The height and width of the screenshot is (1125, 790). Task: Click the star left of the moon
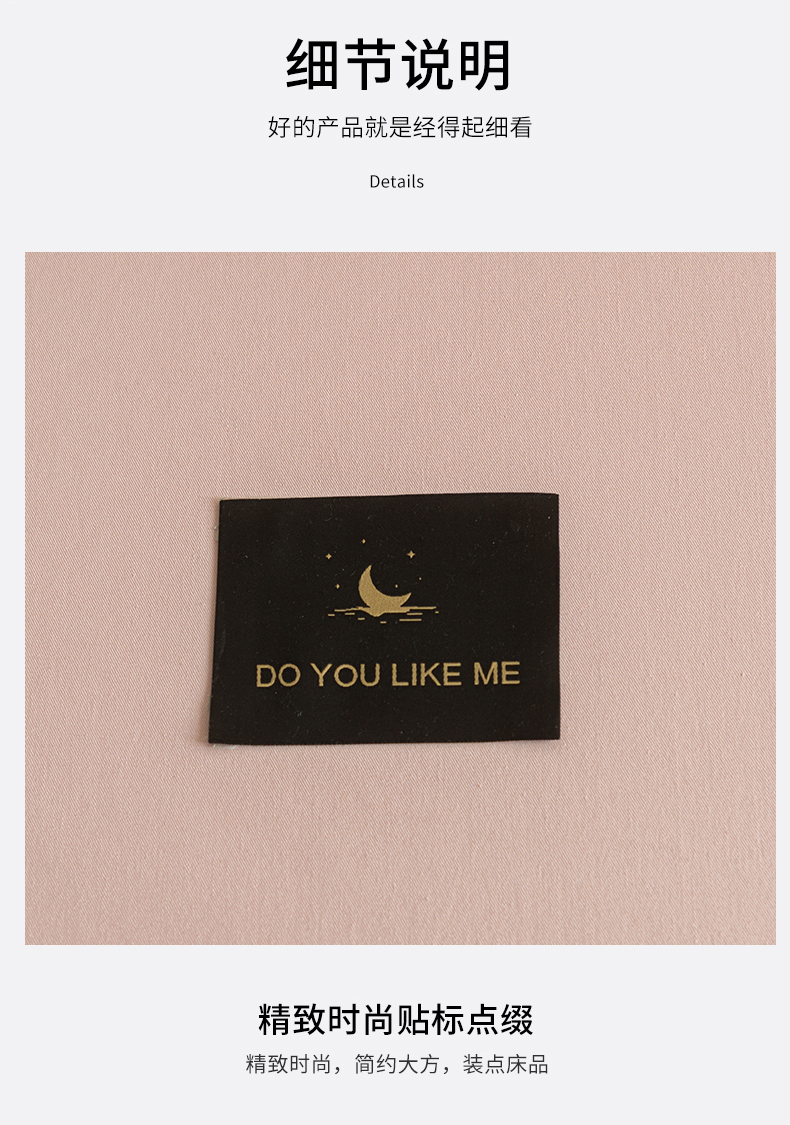point(329,555)
